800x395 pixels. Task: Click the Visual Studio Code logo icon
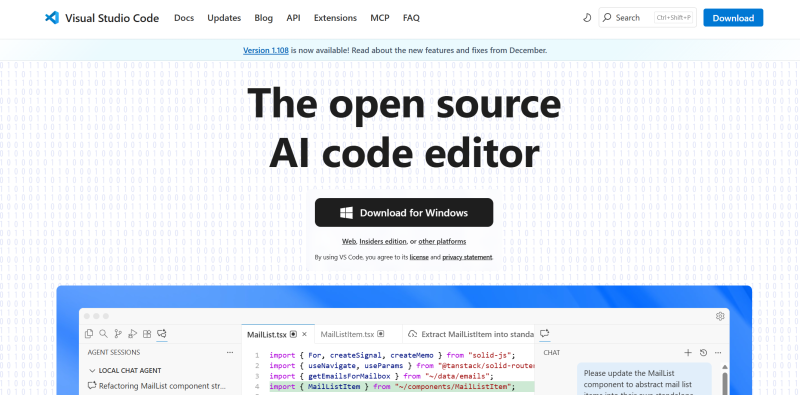52,18
